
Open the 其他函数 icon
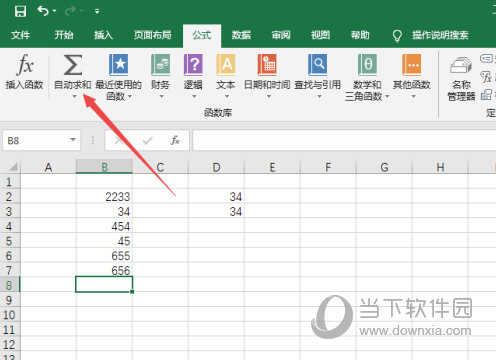(x=412, y=65)
